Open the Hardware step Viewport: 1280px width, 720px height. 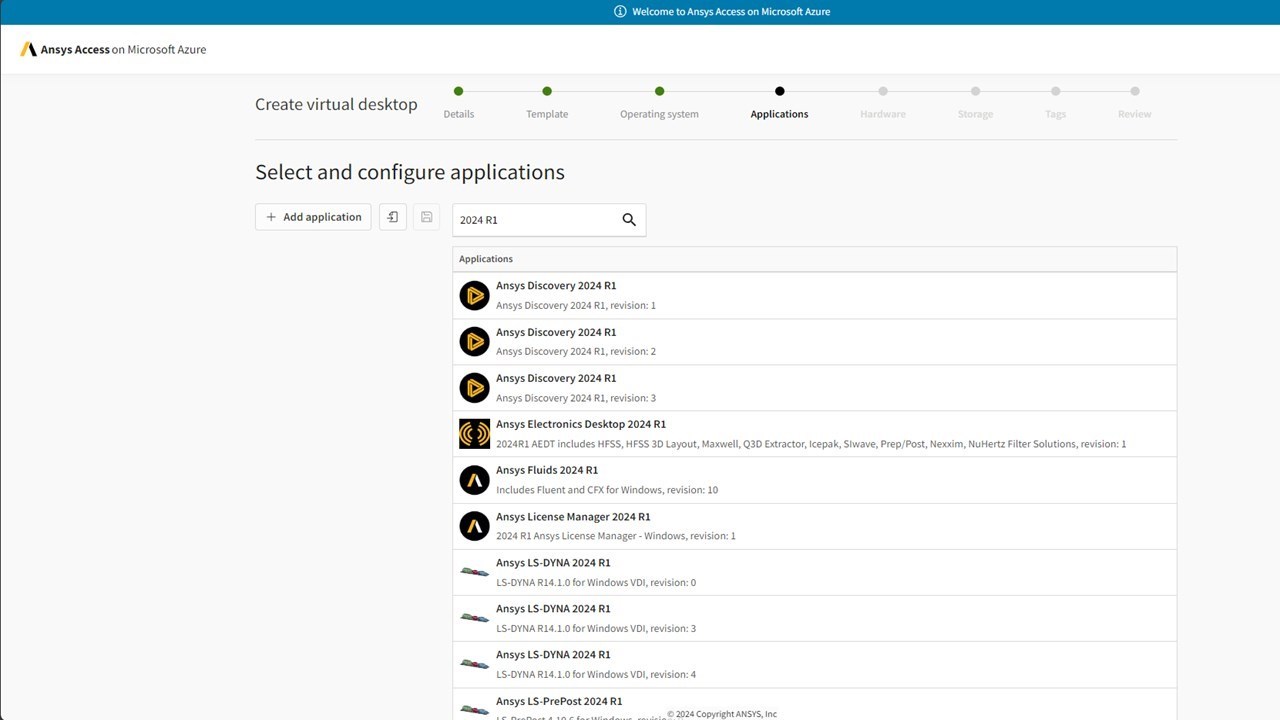883,103
